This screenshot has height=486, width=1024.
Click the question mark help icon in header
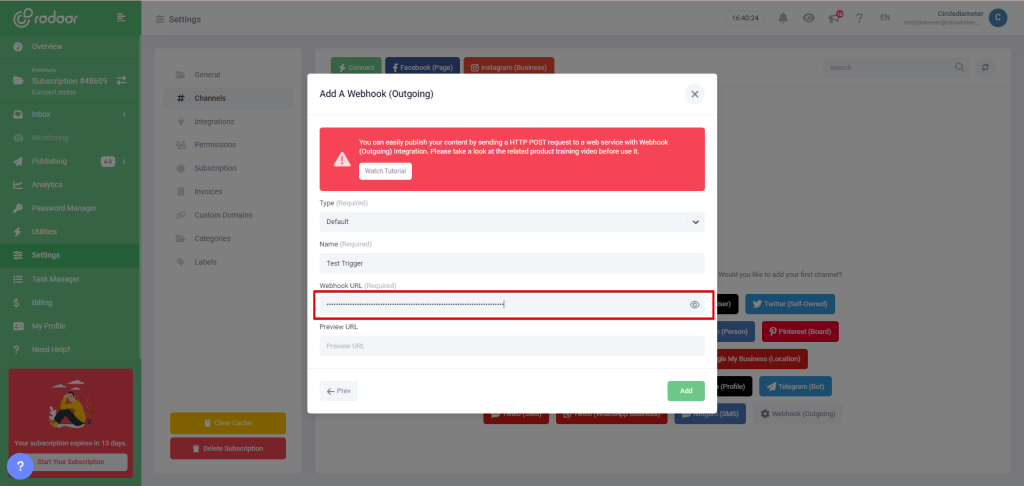(859, 18)
